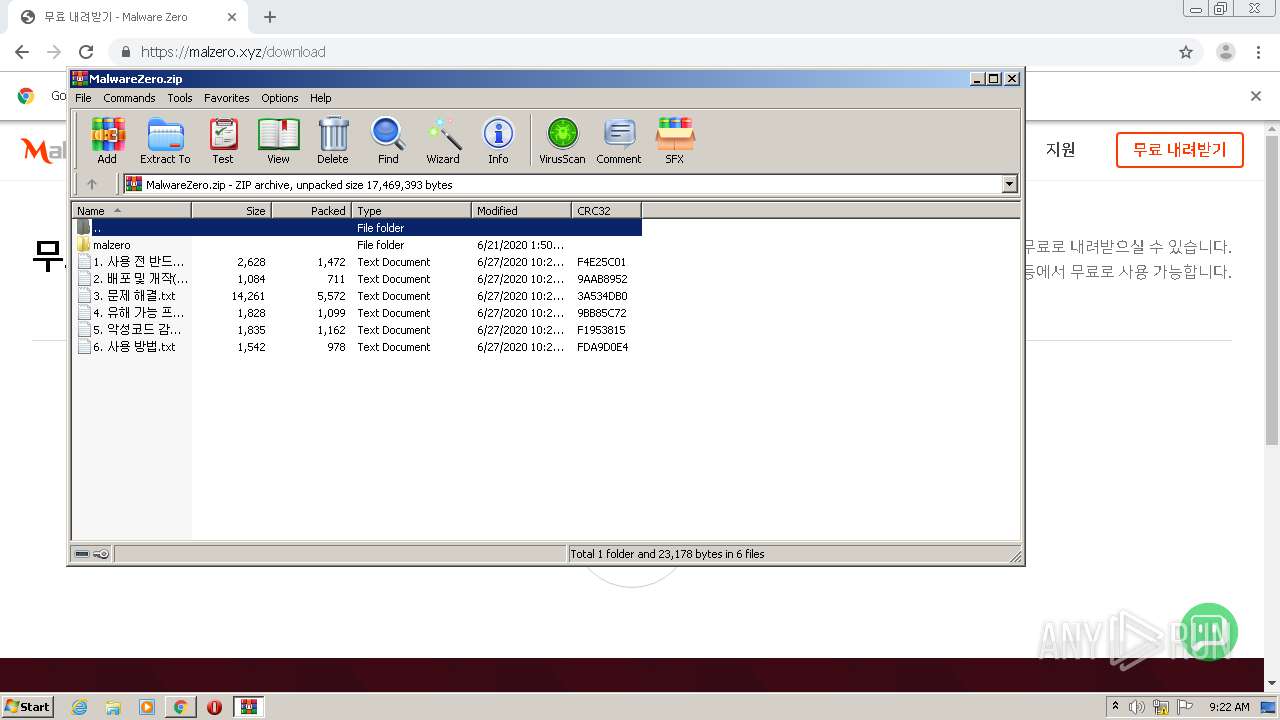
Task: Click the SFX toolbar icon
Action: point(675,140)
